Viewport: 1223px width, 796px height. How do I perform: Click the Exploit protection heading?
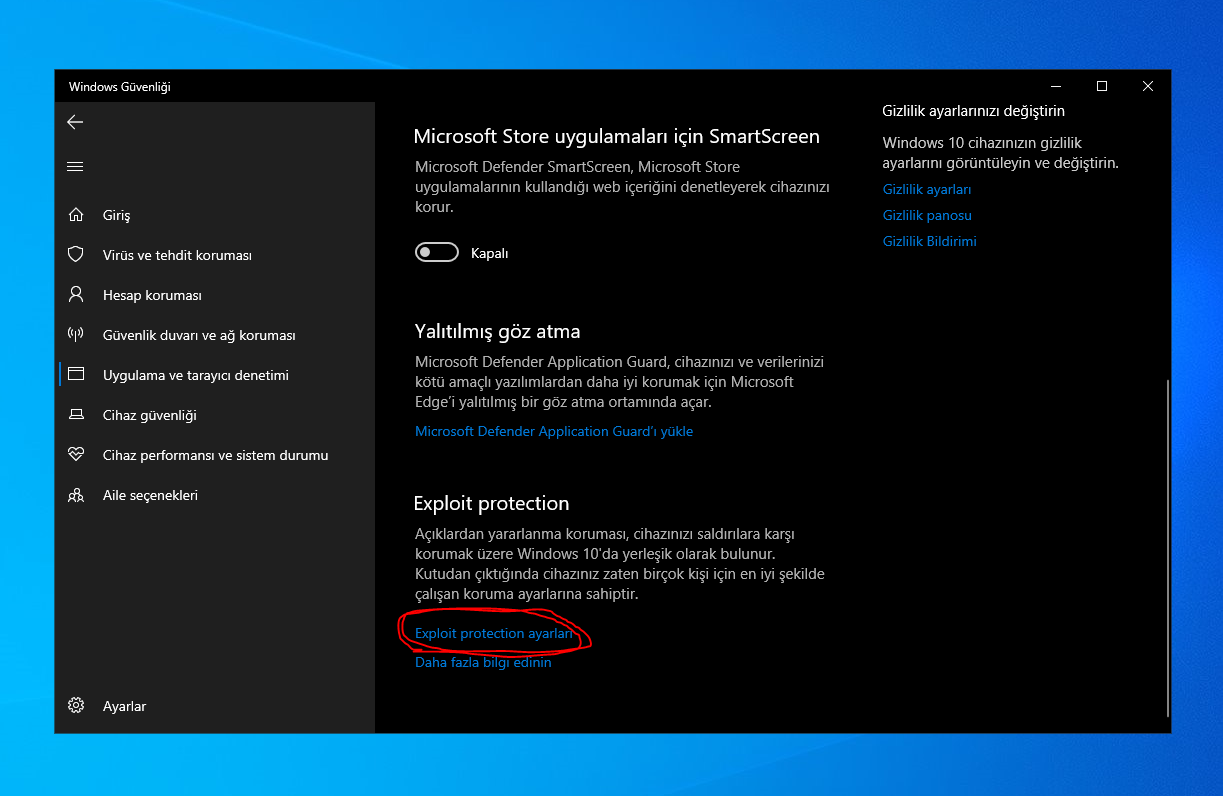click(492, 503)
